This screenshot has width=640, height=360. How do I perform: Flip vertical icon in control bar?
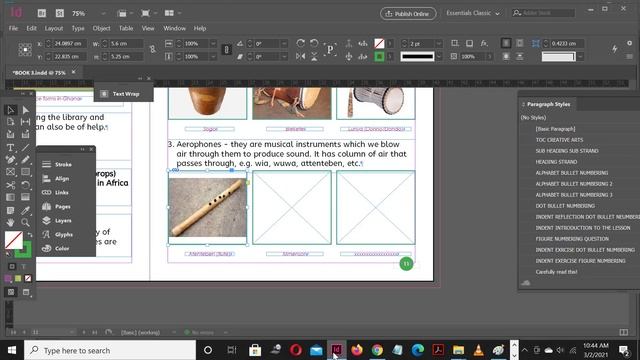(314, 56)
